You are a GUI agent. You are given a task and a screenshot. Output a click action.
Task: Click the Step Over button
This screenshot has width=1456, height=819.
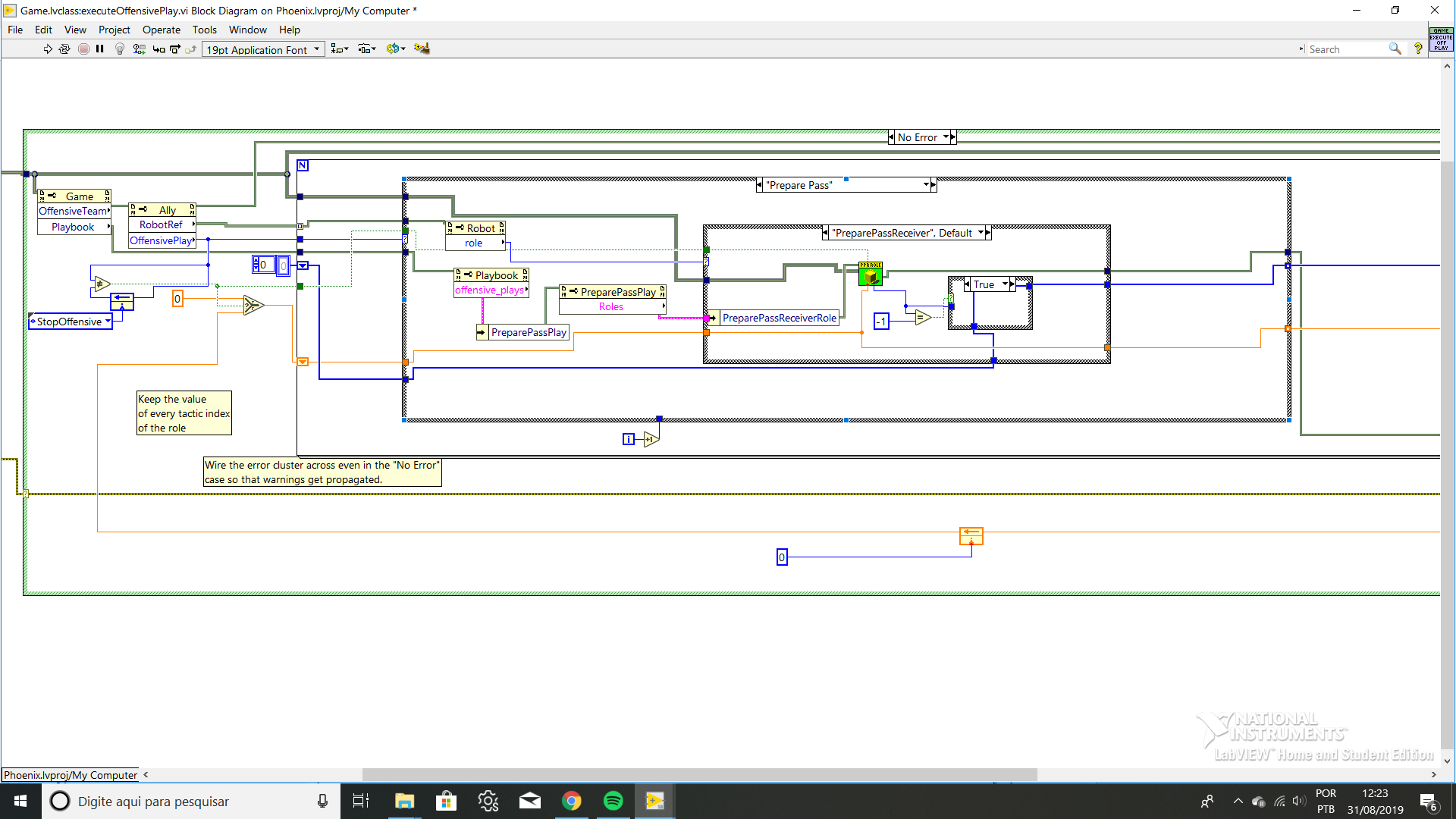pyautogui.click(x=175, y=49)
